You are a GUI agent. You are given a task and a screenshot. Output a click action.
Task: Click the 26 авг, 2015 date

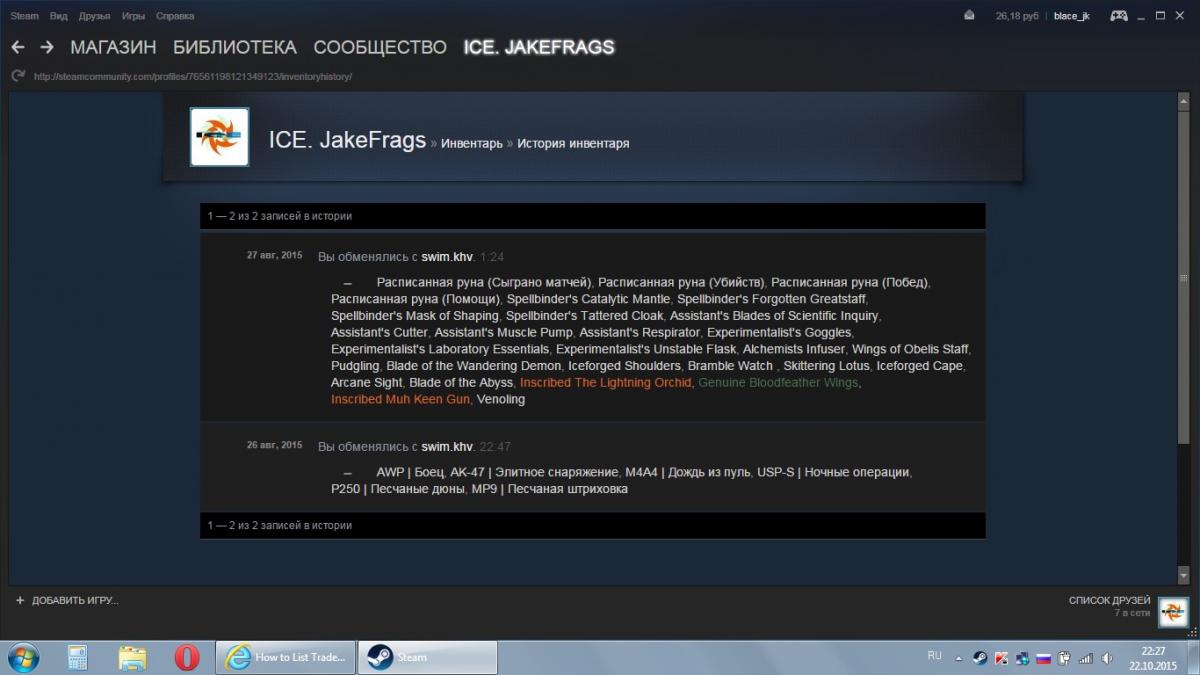(274, 444)
